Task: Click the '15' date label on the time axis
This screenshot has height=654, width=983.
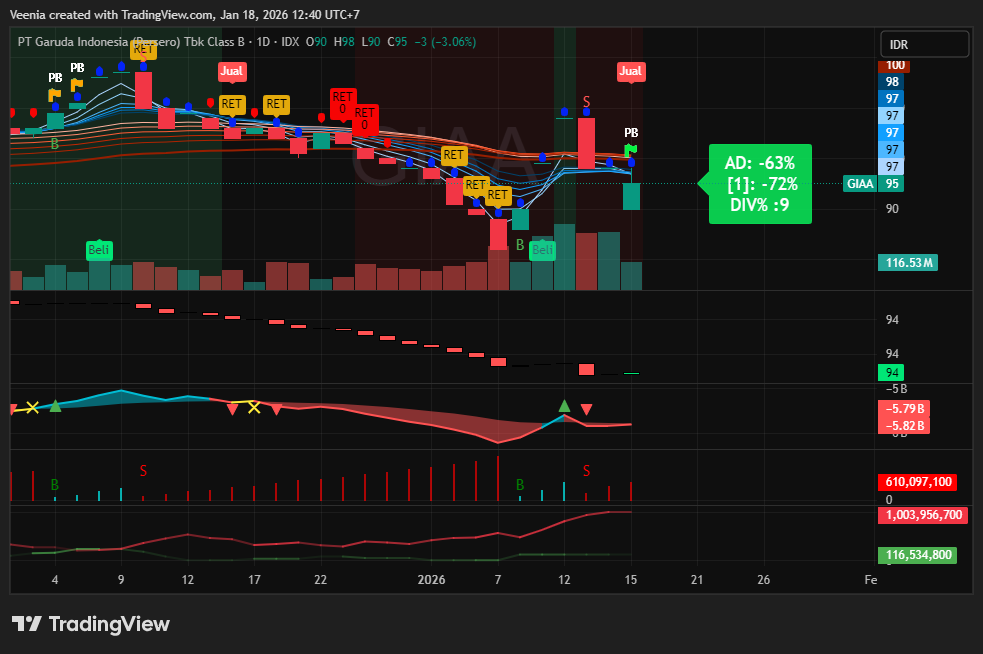Action: (x=631, y=579)
